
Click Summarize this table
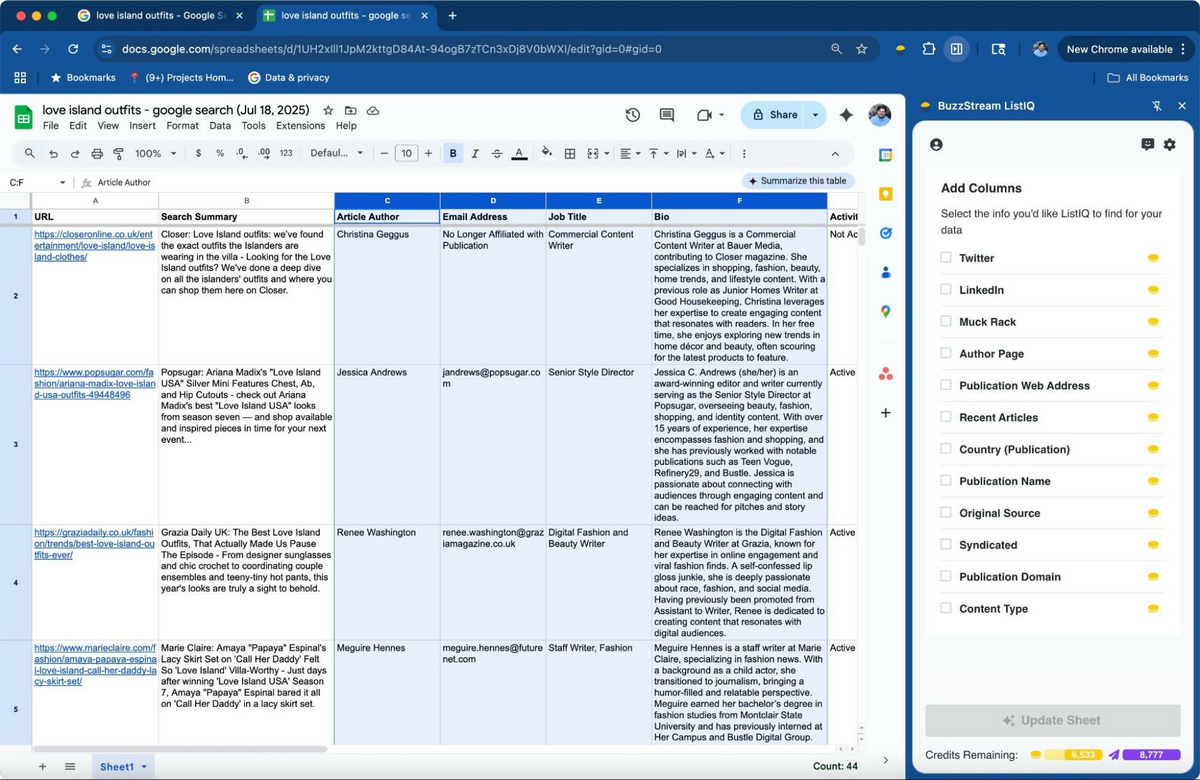[798, 180]
